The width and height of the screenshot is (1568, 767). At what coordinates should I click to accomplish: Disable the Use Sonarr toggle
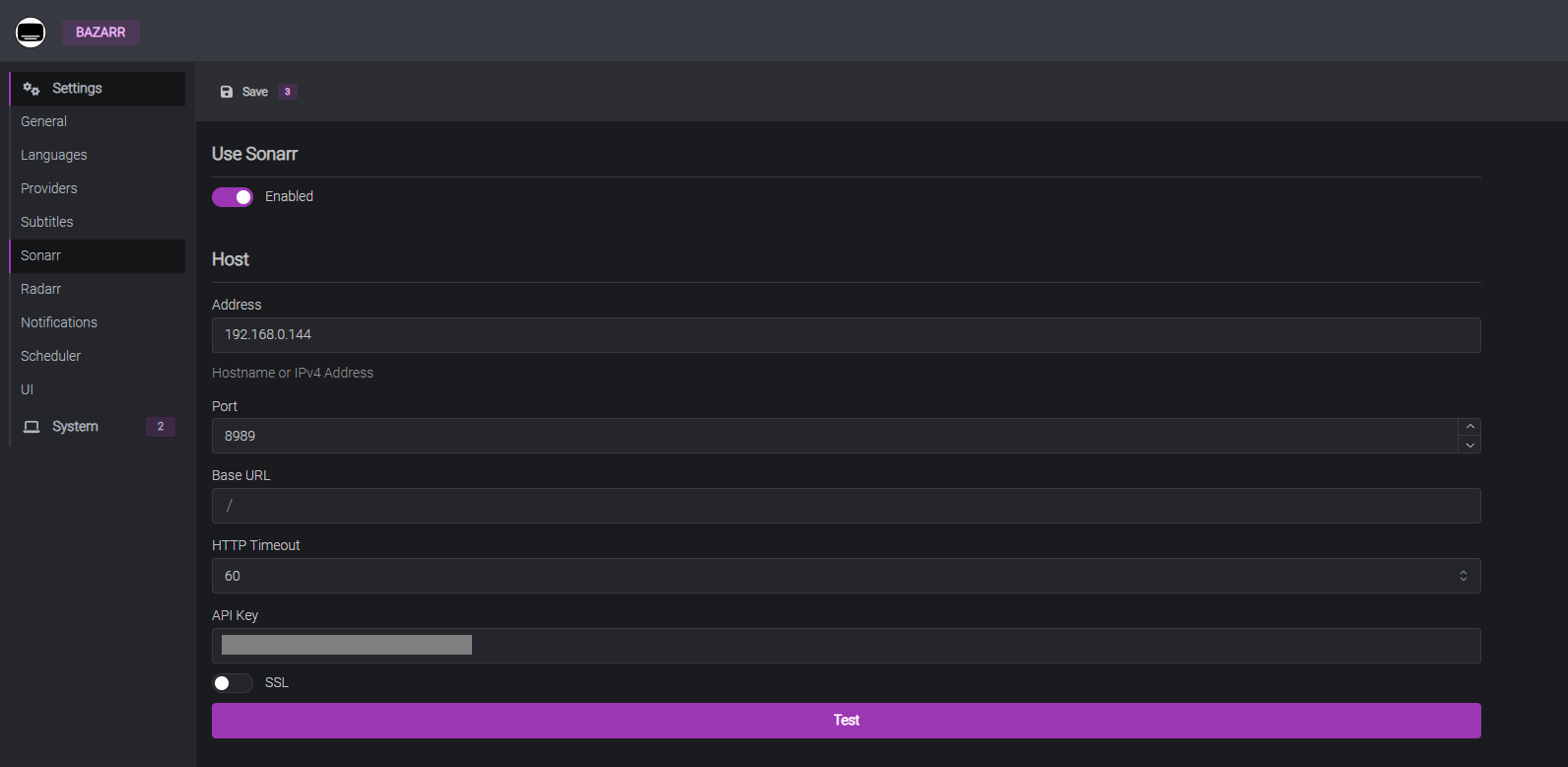click(x=232, y=196)
